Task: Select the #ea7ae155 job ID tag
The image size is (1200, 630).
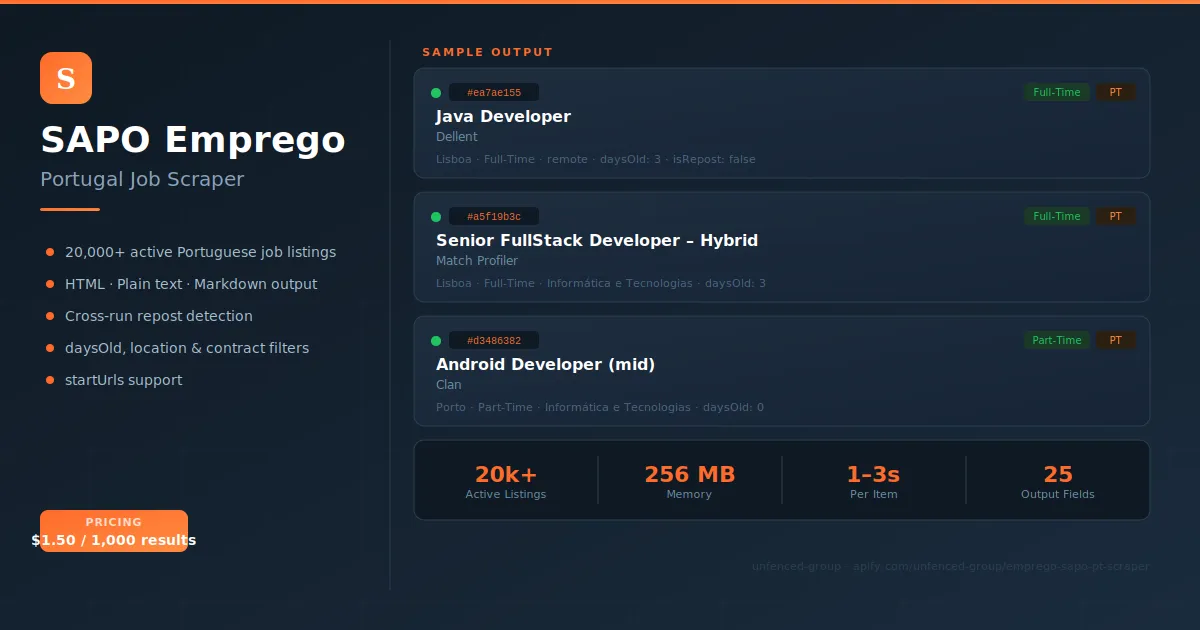Action: [494, 92]
